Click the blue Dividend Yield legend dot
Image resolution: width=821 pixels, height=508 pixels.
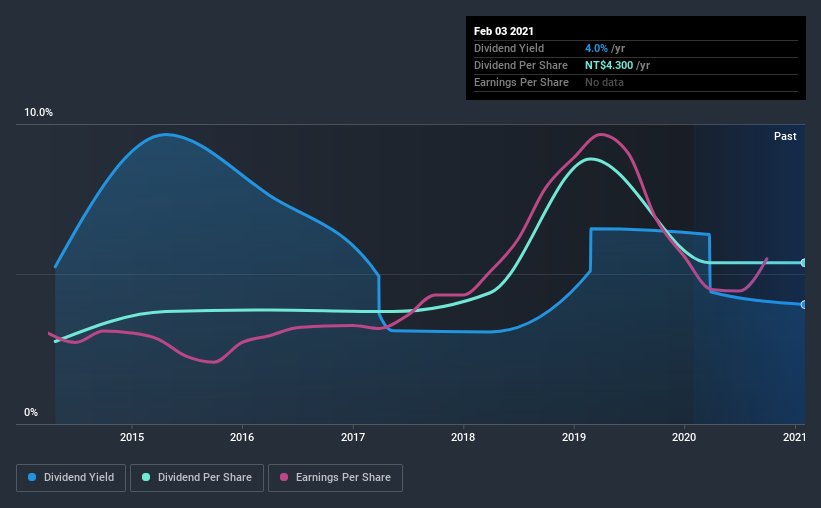[x=32, y=477]
